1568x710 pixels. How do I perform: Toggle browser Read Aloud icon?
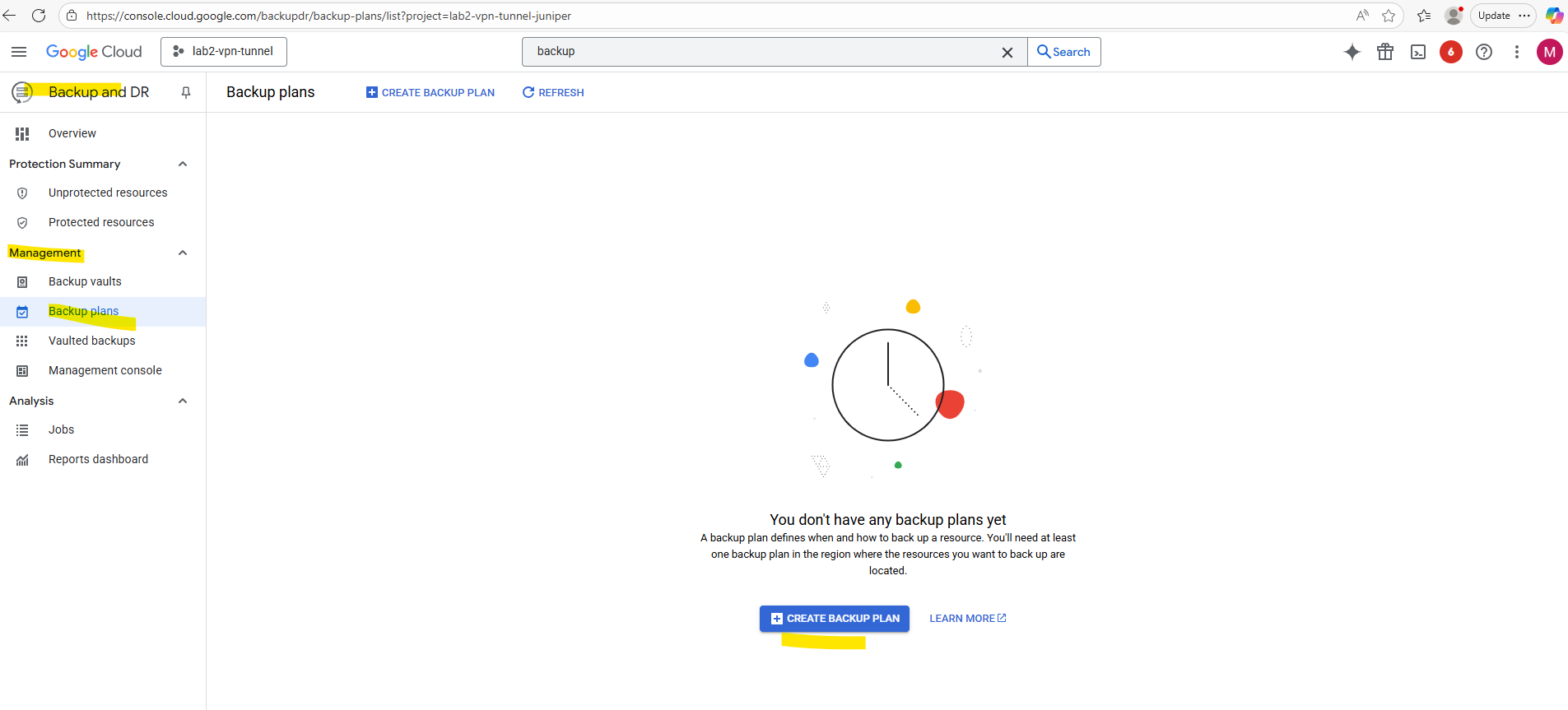1362,16
